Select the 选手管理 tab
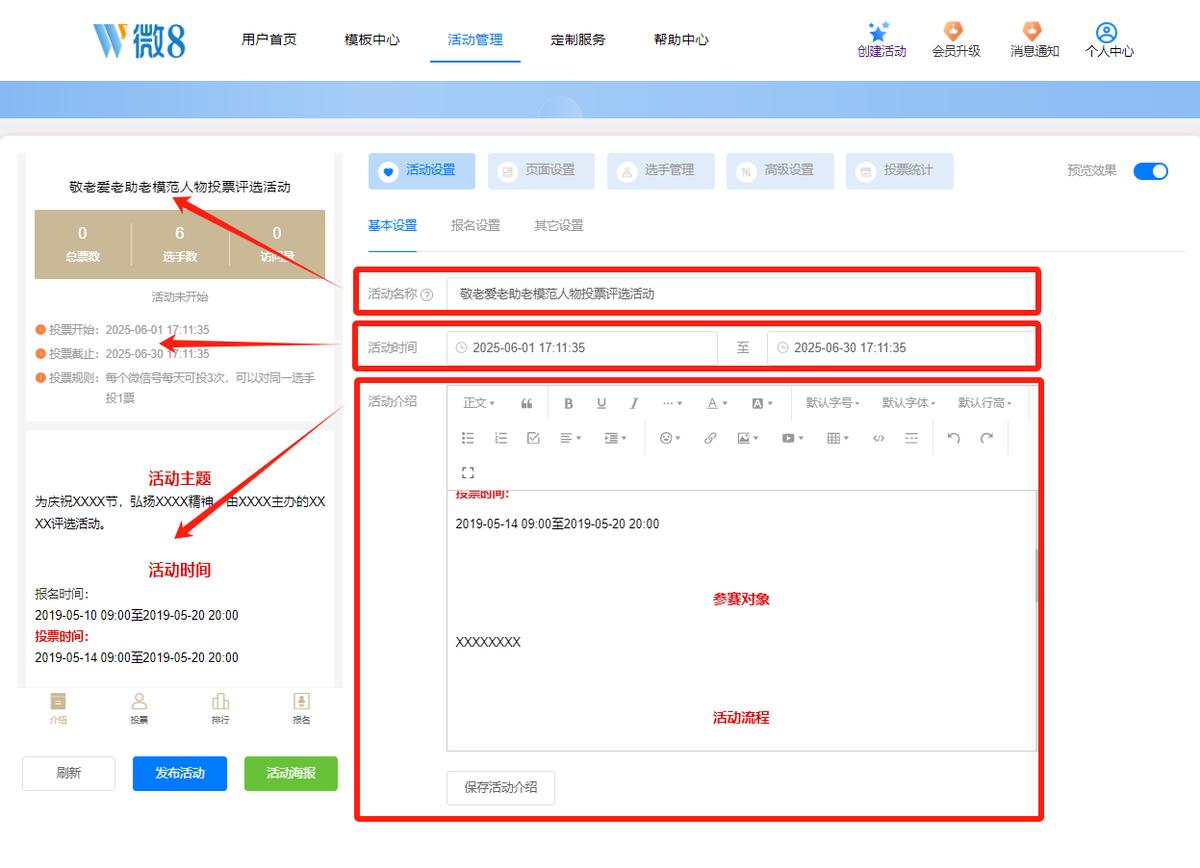Viewport: 1200px width, 868px height. tap(660, 171)
